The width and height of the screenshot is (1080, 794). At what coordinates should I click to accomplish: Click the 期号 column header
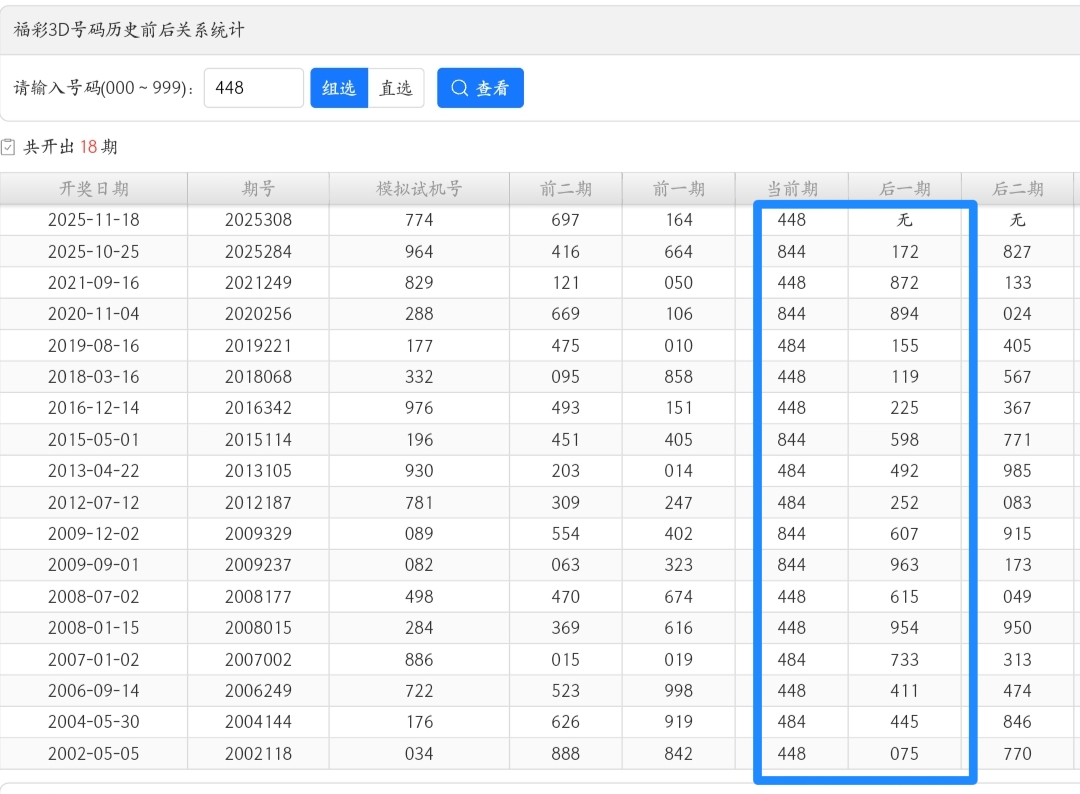(258, 189)
